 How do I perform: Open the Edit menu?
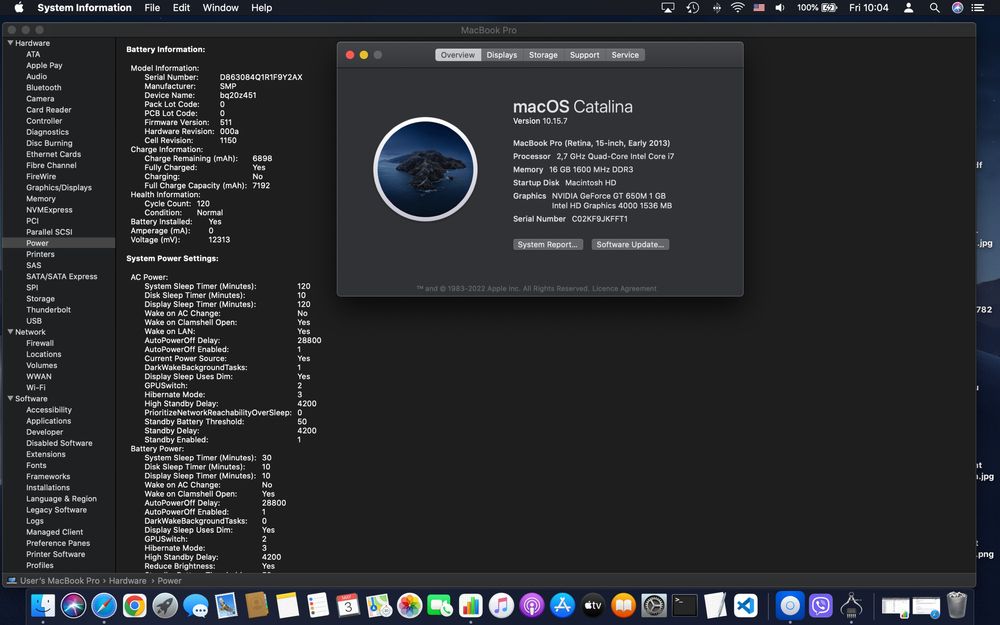(181, 8)
